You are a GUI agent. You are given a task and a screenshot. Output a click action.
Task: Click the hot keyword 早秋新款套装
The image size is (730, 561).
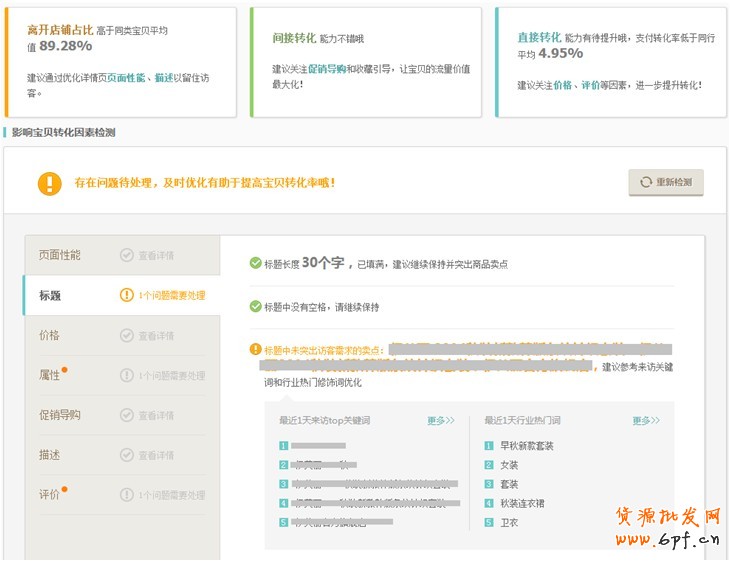[x=526, y=446]
